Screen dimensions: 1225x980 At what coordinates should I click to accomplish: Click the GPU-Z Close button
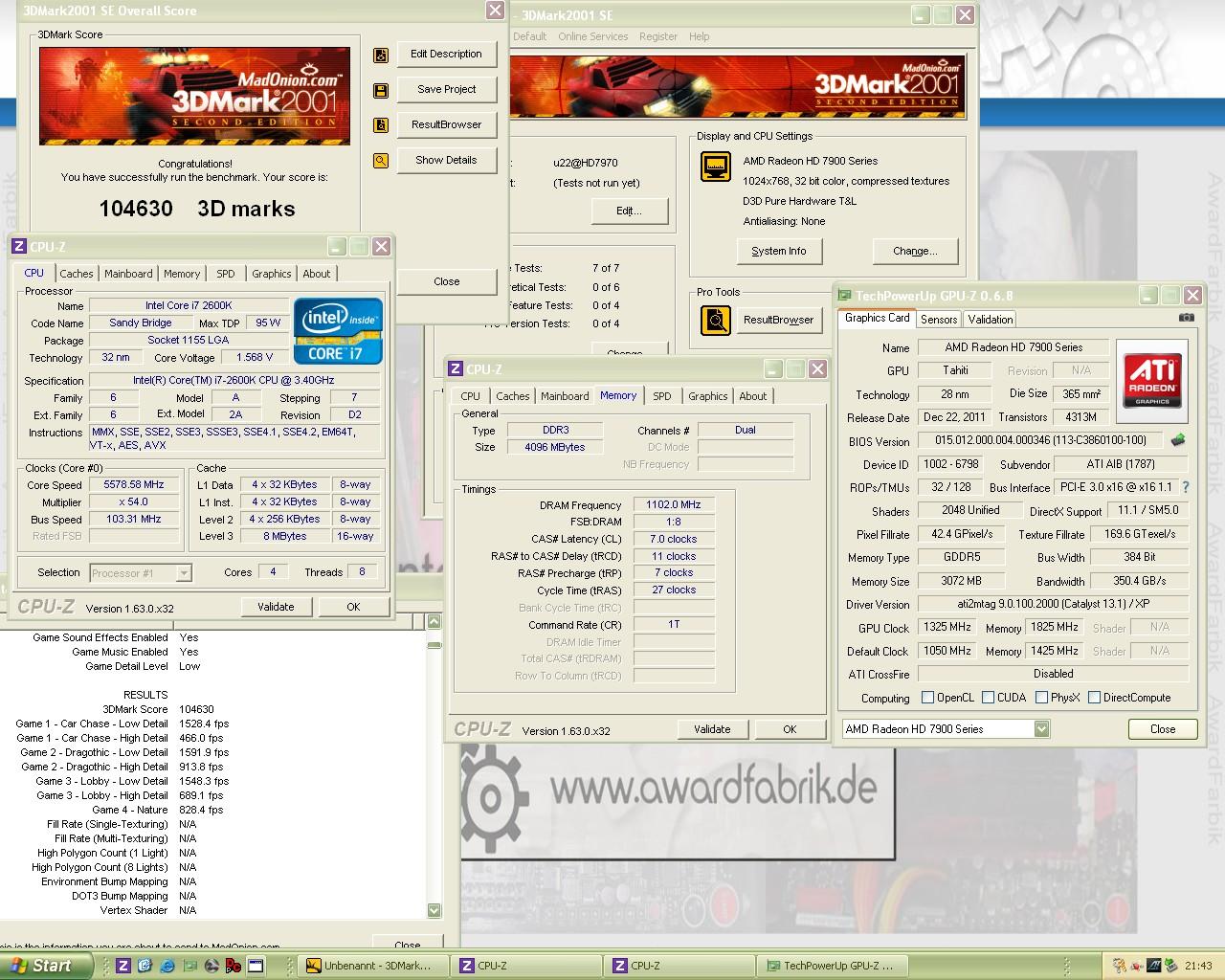(x=1163, y=729)
